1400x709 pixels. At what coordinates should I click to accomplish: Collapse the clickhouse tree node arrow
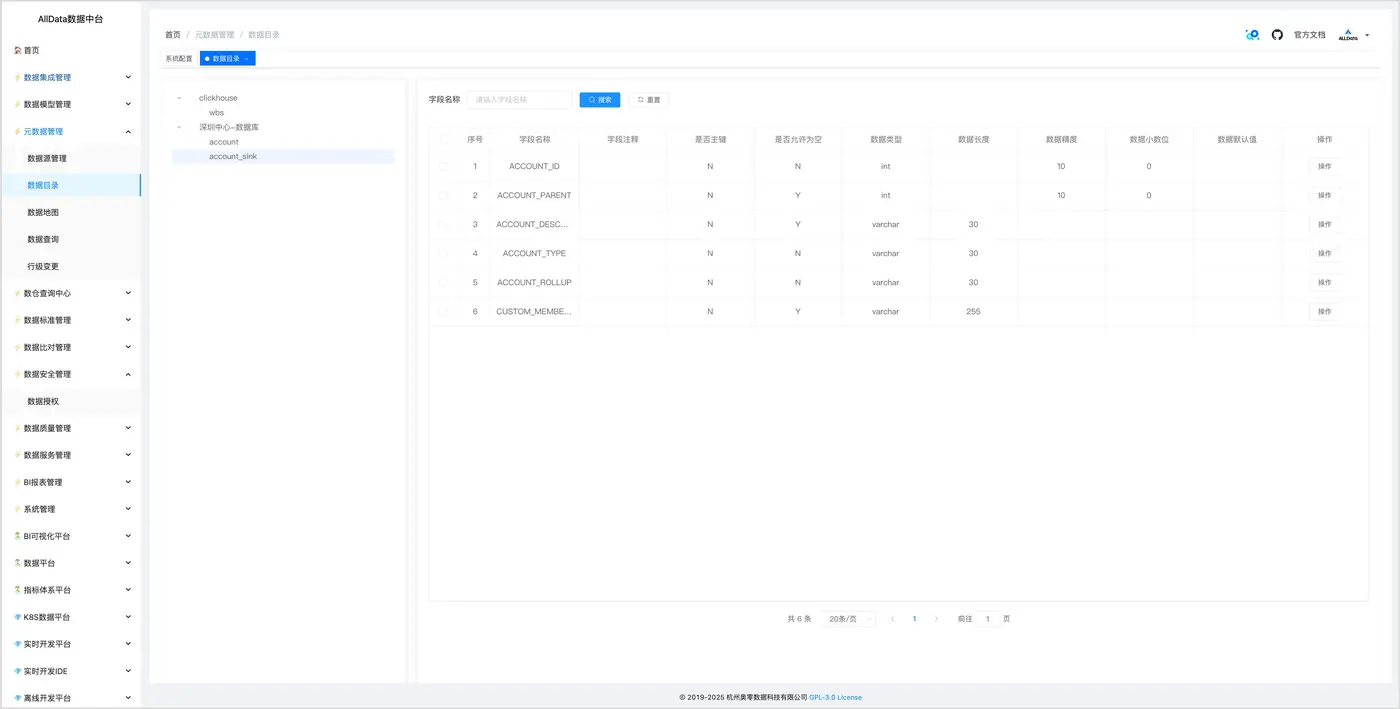tap(179, 98)
